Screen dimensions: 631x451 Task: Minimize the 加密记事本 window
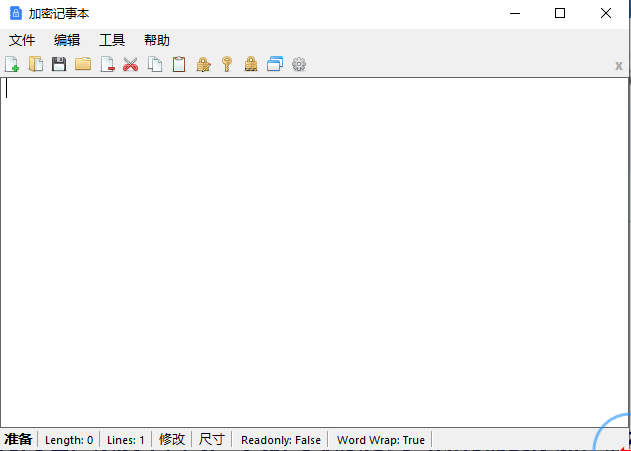[x=515, y=13]
